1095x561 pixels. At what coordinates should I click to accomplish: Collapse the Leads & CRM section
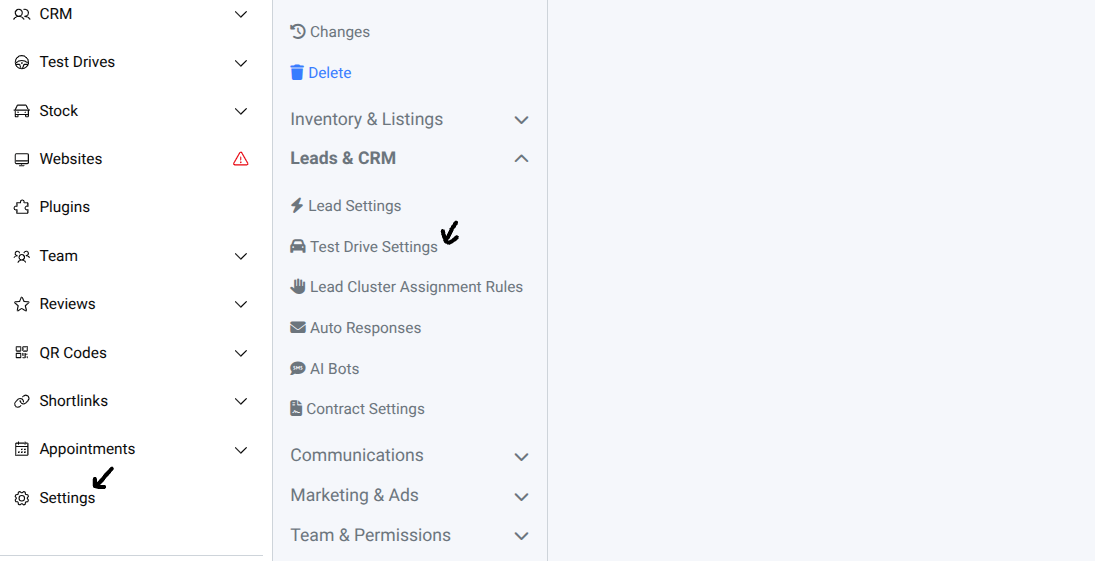[x=521, y=158]
